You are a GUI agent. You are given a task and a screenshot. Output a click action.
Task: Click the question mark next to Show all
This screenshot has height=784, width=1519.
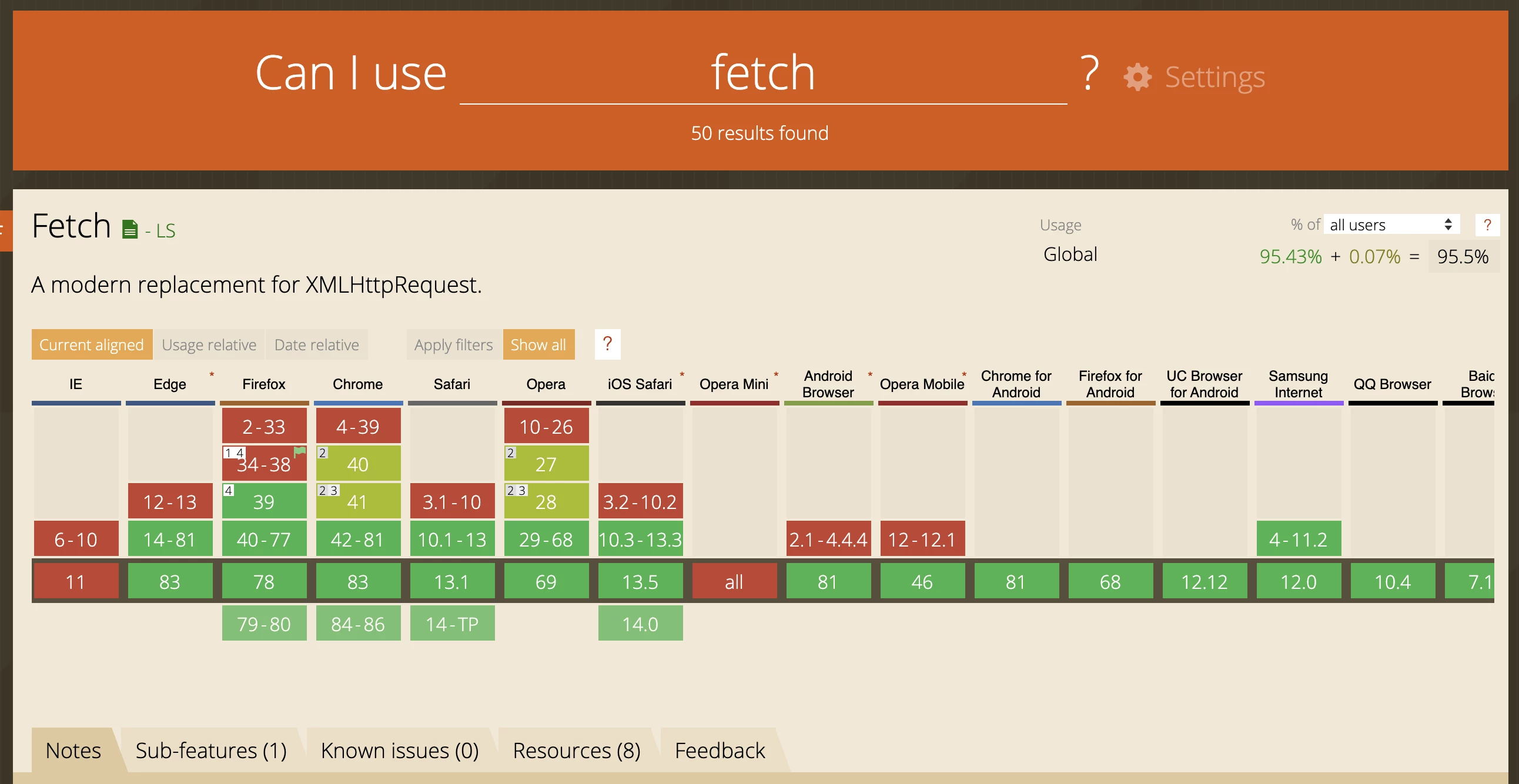tap(607, 344)
